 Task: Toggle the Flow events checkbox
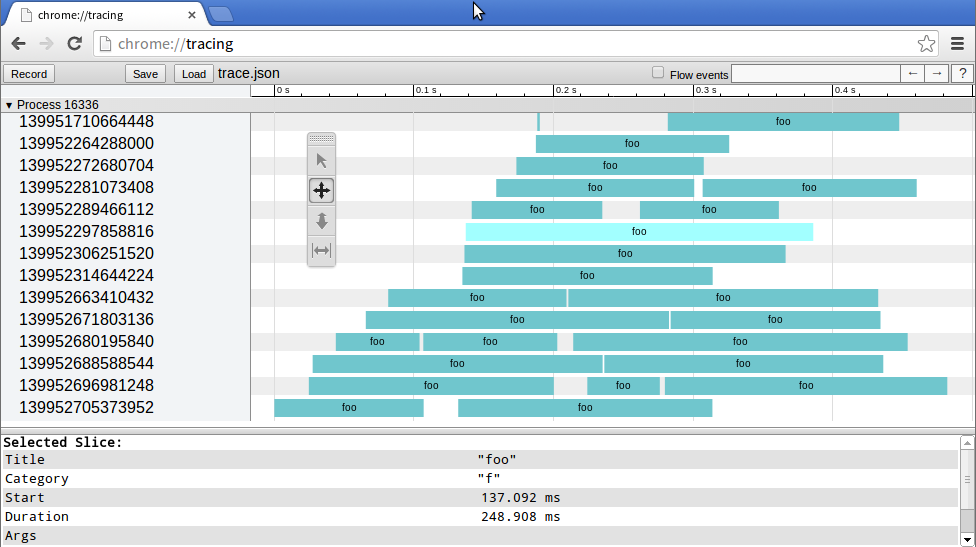coord(658,73)
